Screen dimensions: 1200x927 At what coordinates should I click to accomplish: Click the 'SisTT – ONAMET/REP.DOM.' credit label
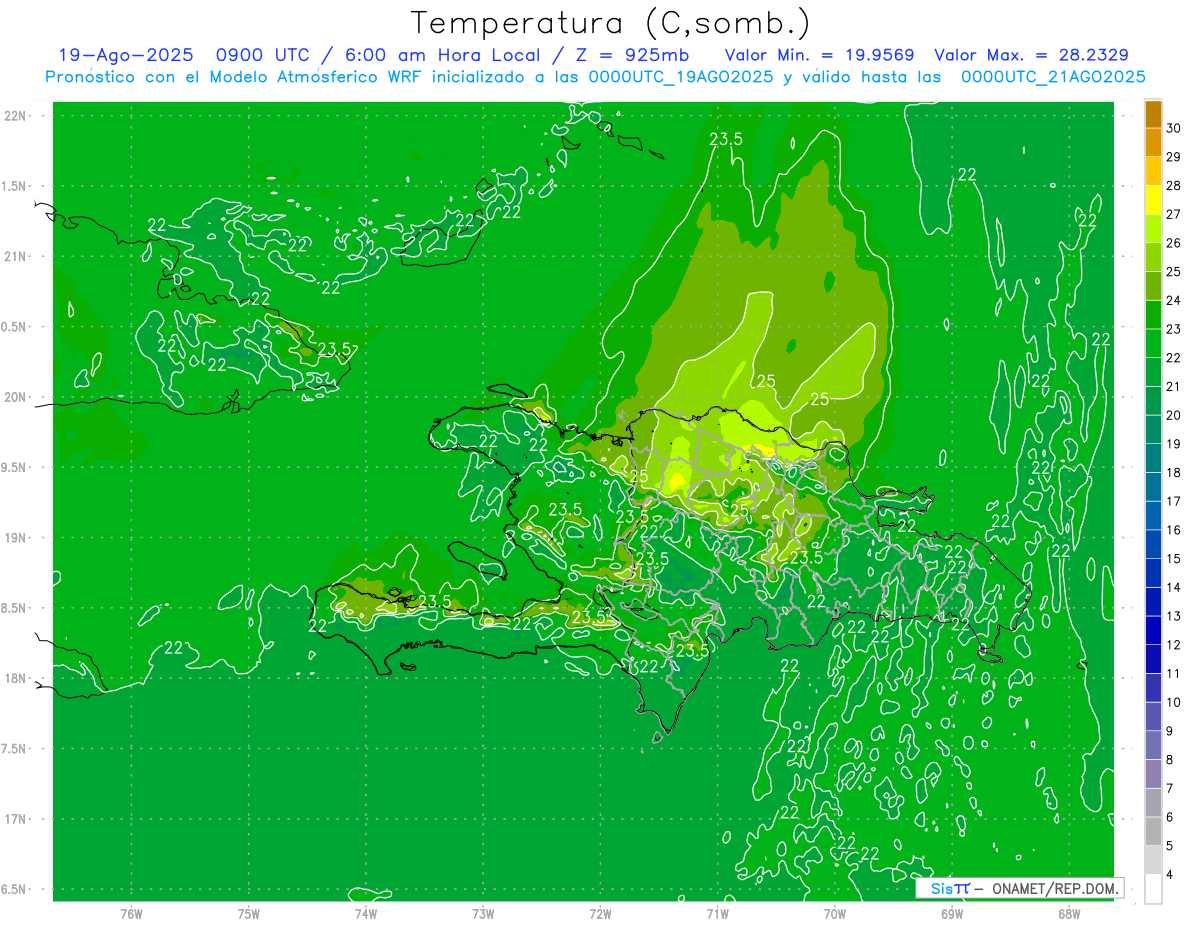coord(1020,888)
